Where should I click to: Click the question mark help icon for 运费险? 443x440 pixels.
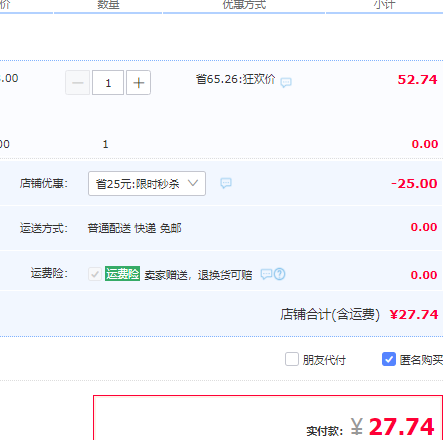[x=280, y=274]
